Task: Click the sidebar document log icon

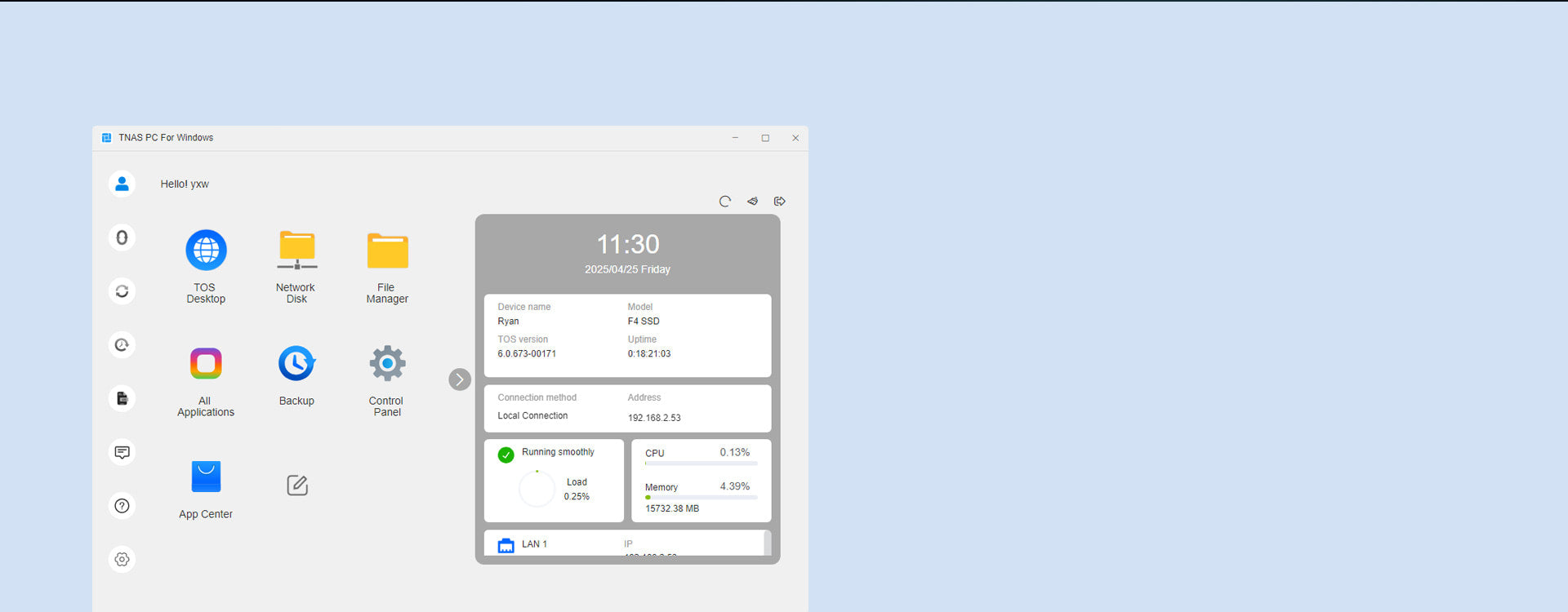Action: click(x=122, y=399)
